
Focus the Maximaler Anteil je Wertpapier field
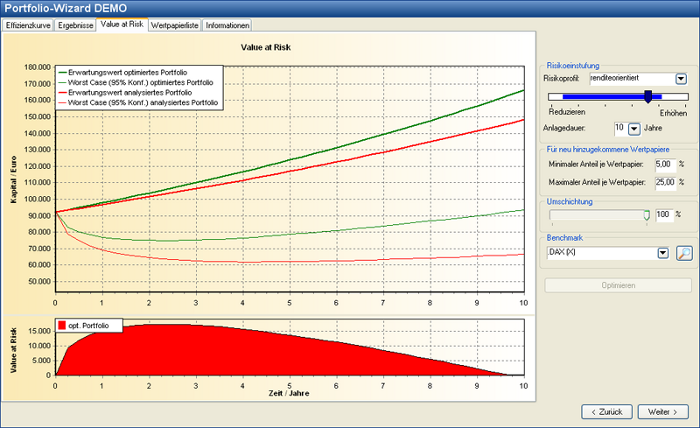[663, 182]
